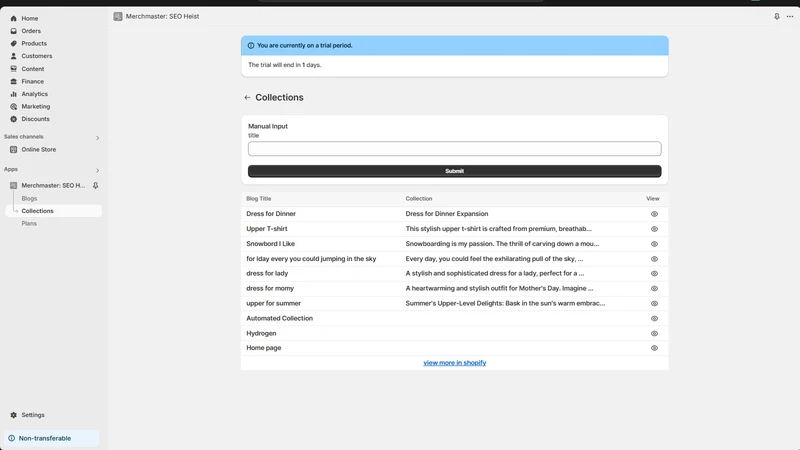
Task: Open Analytics in the sidebar
Action: click(35, 94)
